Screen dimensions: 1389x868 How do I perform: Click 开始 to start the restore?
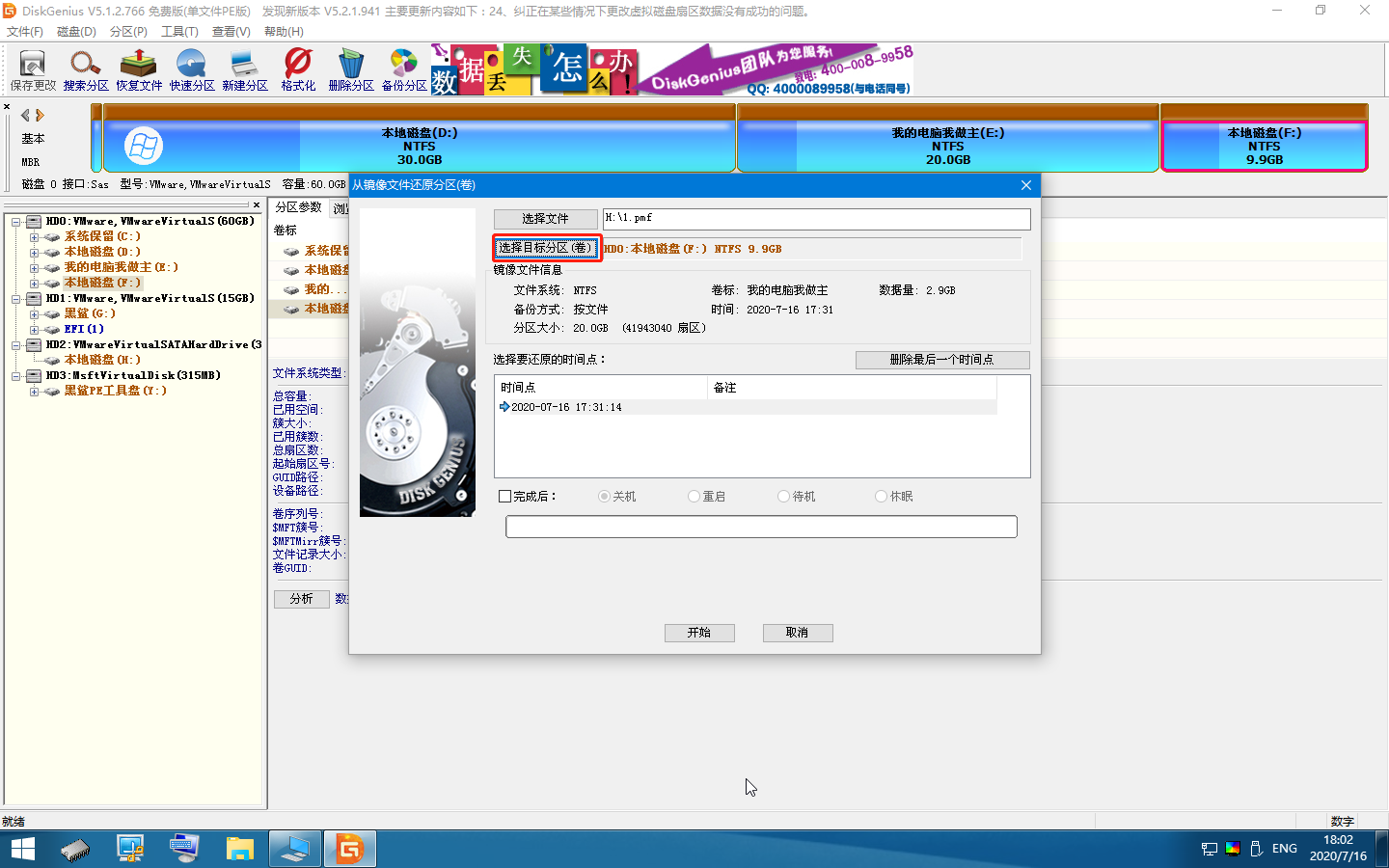[699, 633]
